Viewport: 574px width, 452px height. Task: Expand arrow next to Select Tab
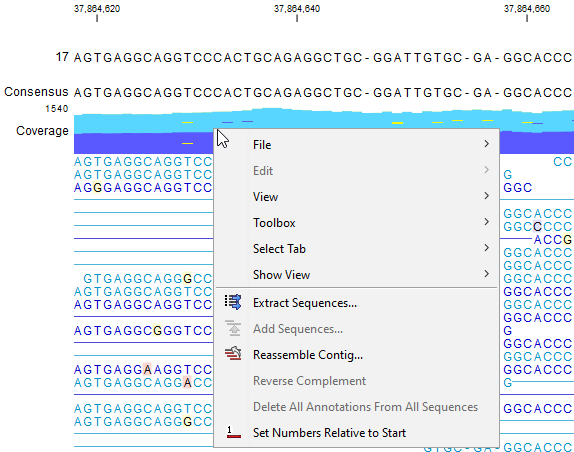tap(487, 248)
